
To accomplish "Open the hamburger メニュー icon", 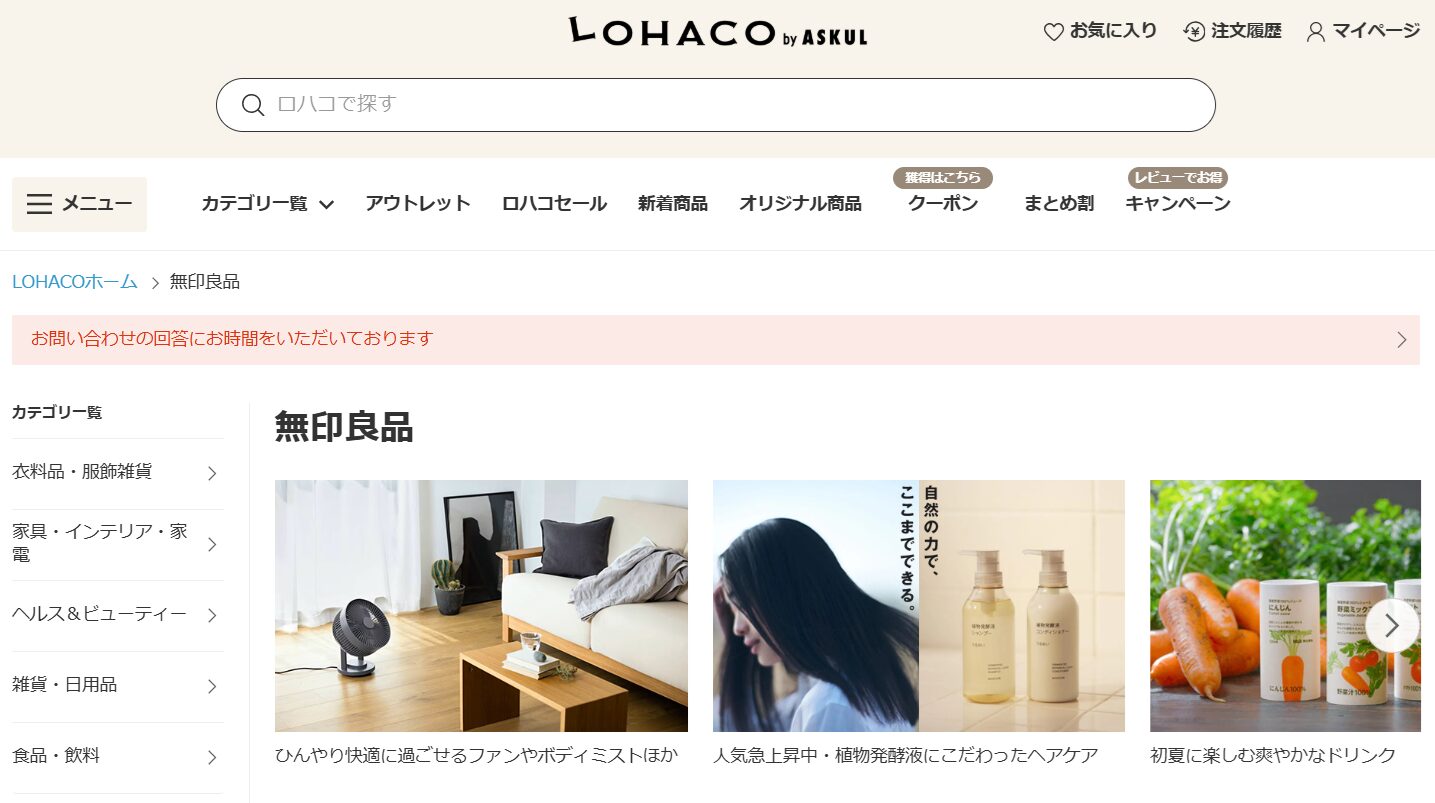I will pos(39,204).
